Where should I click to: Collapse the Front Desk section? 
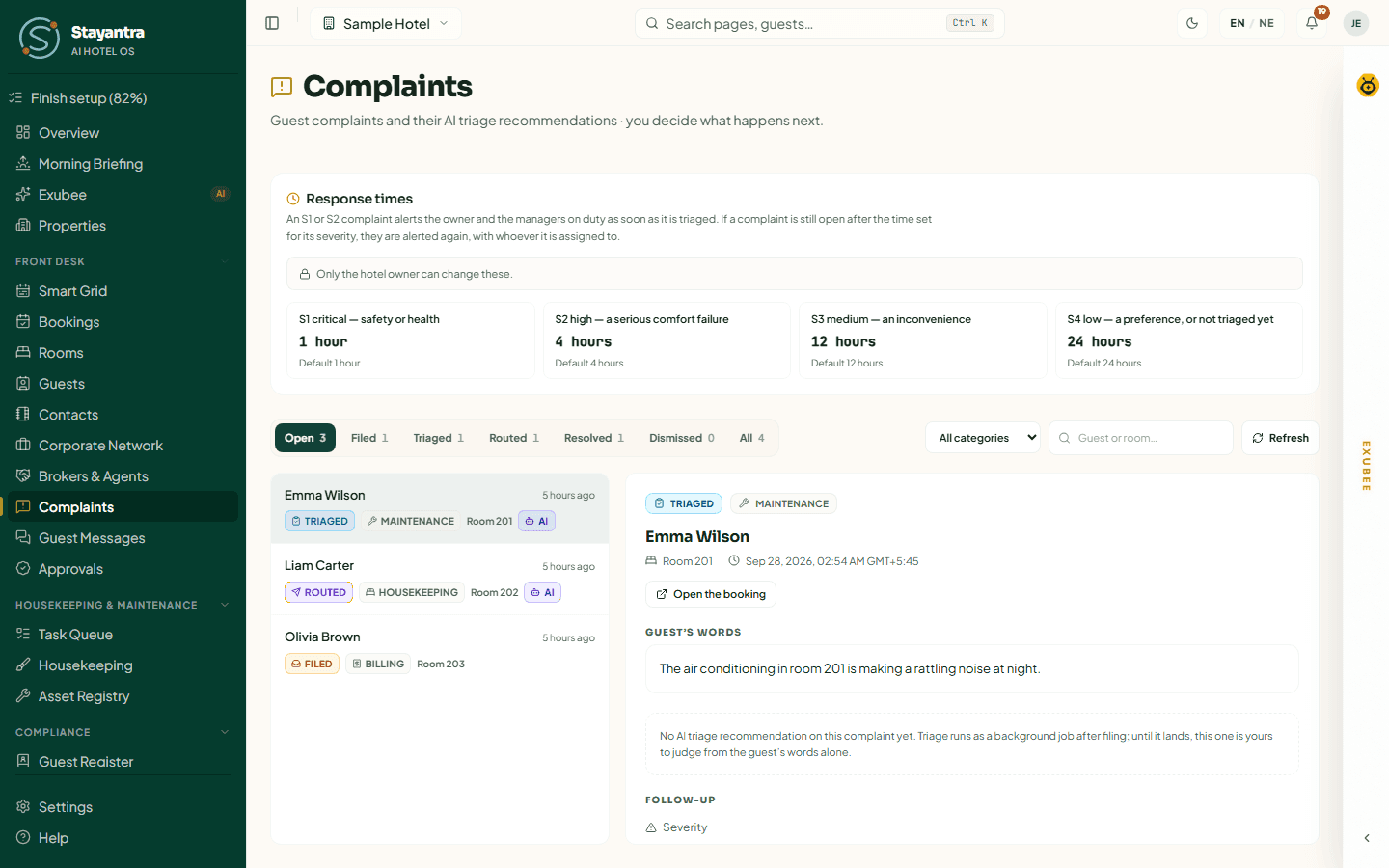(x=225, y=261)
